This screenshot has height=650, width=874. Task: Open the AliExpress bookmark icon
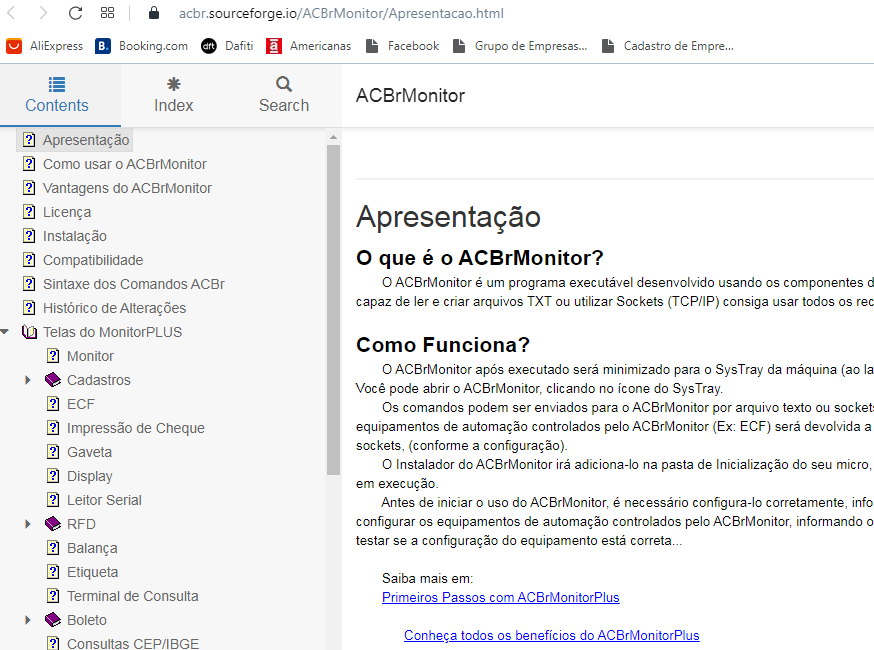(x=14, y=46)
